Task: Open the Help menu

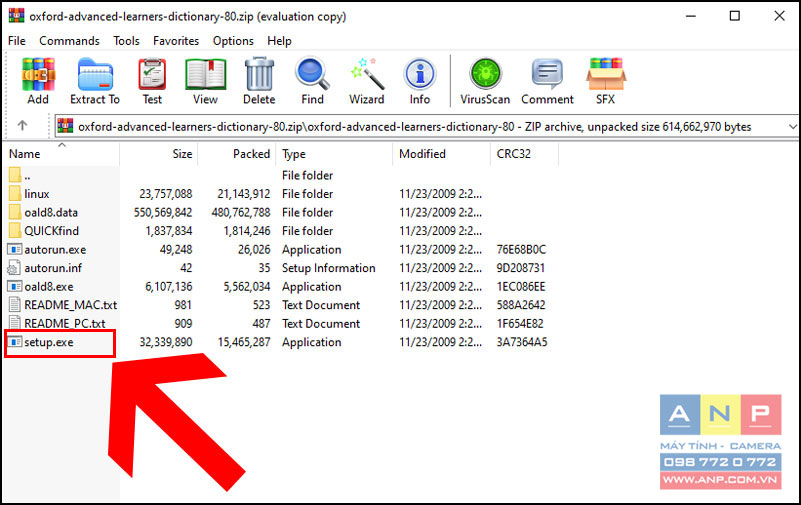Action: click(x=279, y=41)
